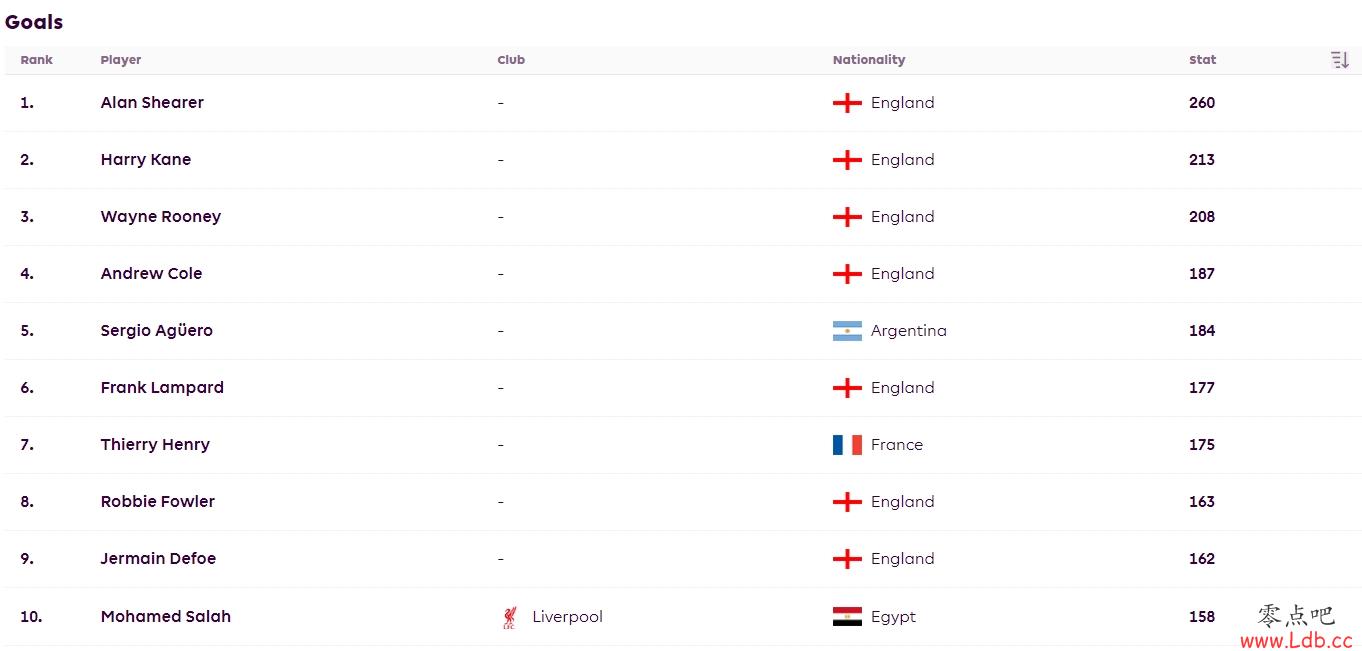Click the Argentina flag icon
The width and height of the screenshot is (1362, 651).
point(847,331)
